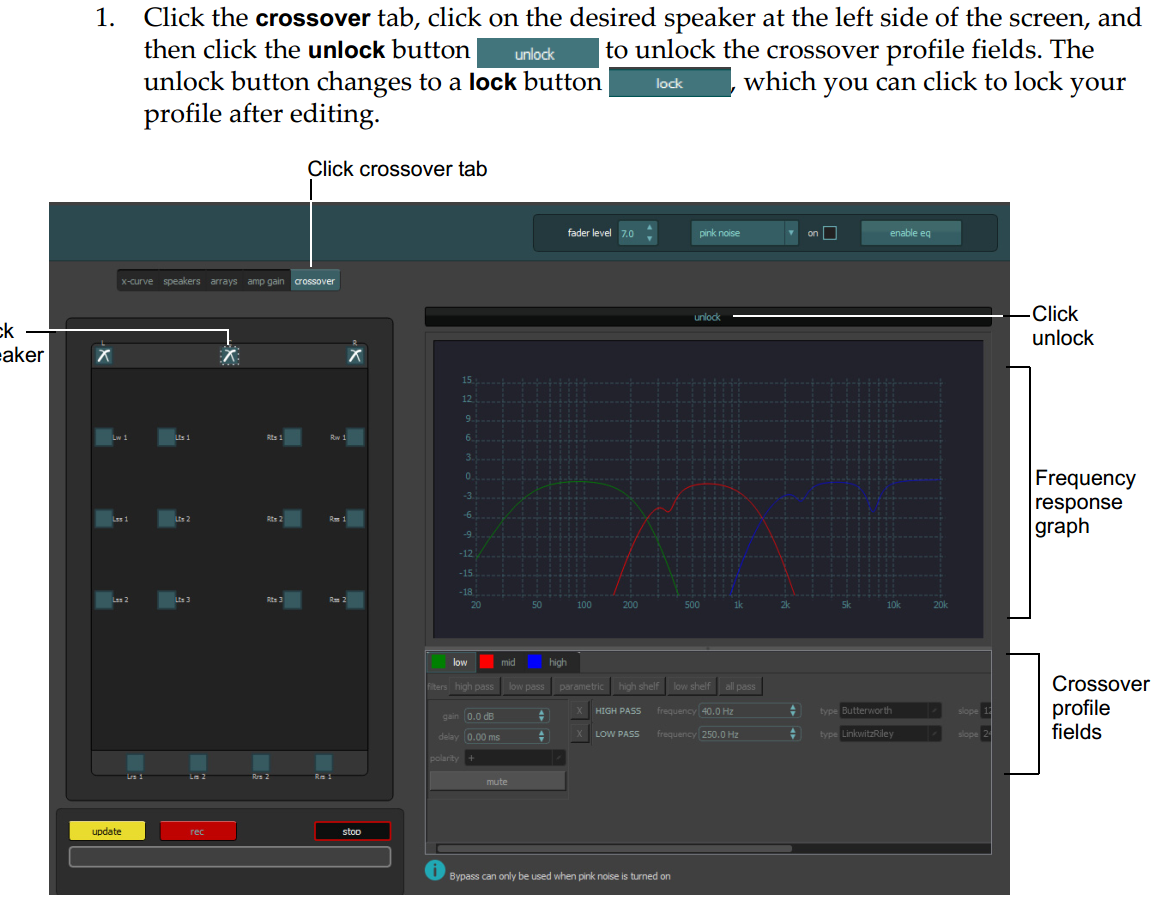Viewport: 1164px width, 909px height.
Task: Click the enable eq button
Action: 911,233
